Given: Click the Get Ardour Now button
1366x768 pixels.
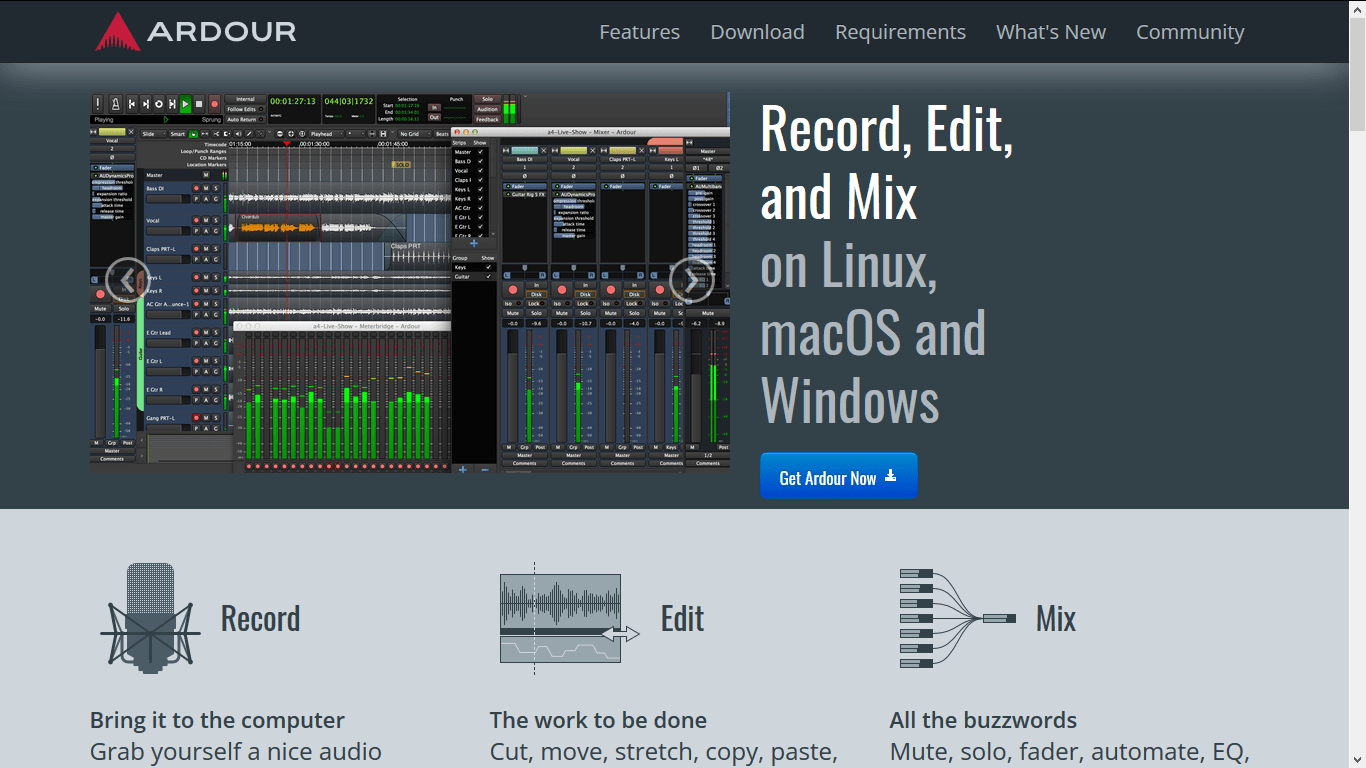Looking at the screenshot, I should (838, 476).
